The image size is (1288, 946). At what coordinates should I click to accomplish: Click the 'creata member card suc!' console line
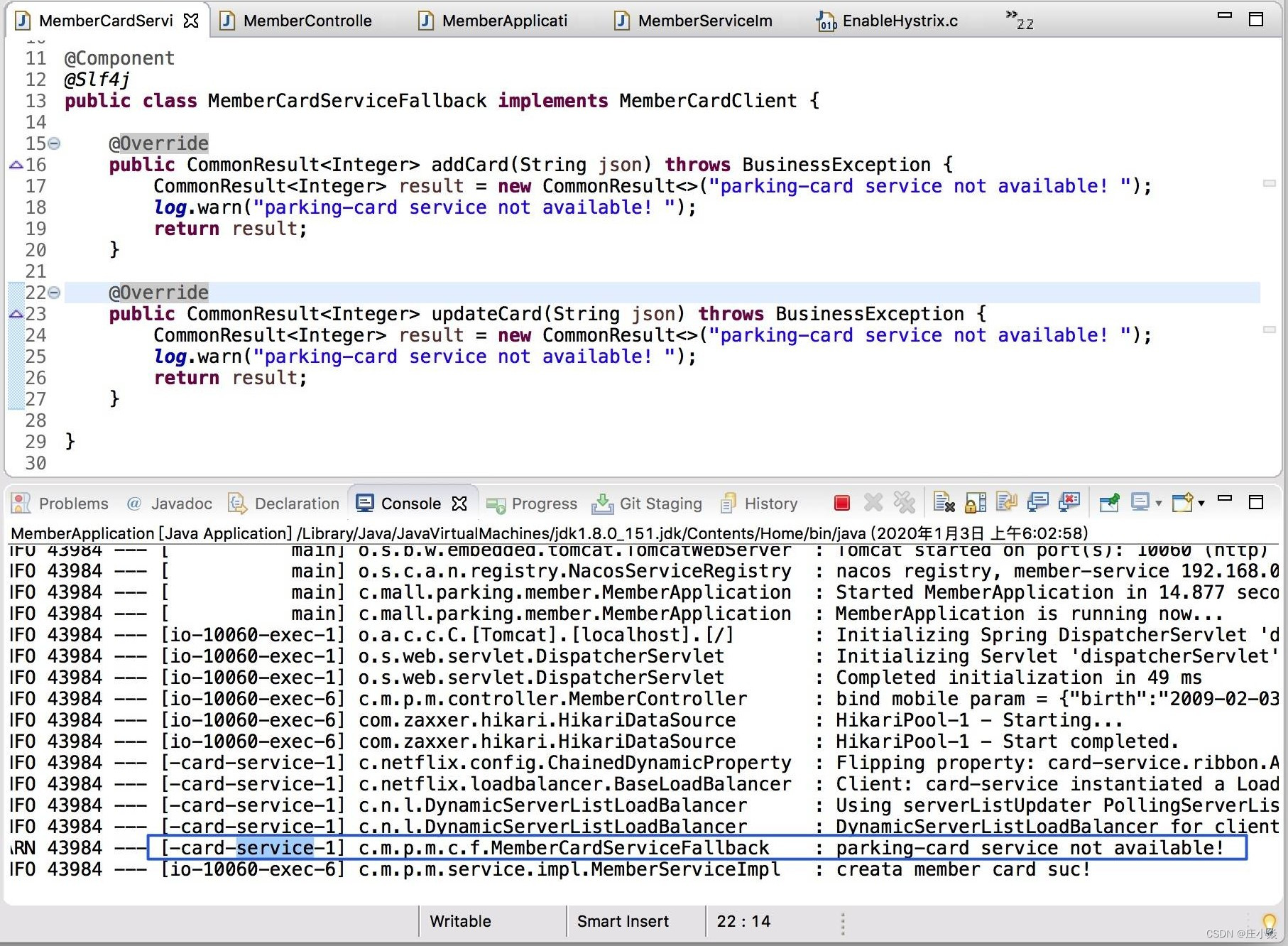click(x=963, y=869)
